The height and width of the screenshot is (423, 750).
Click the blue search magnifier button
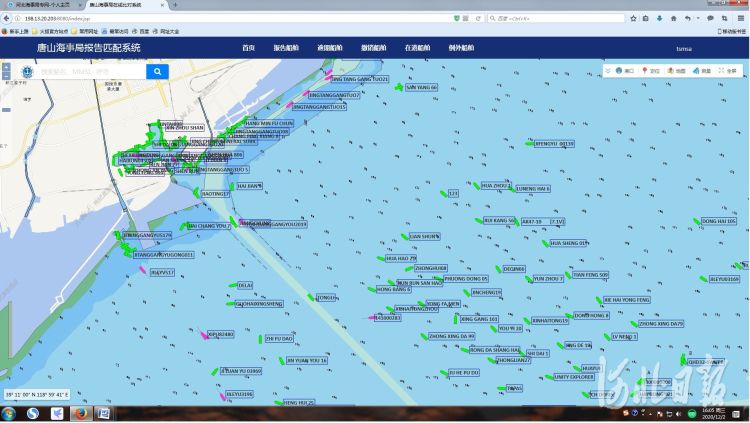click(x=157, y=72)
